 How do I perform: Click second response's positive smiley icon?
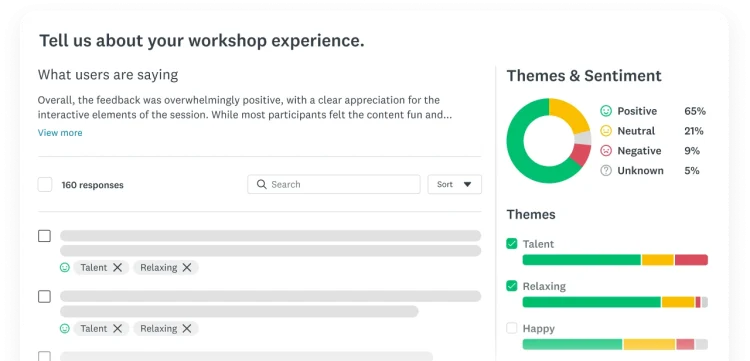(x=65, y=328)
